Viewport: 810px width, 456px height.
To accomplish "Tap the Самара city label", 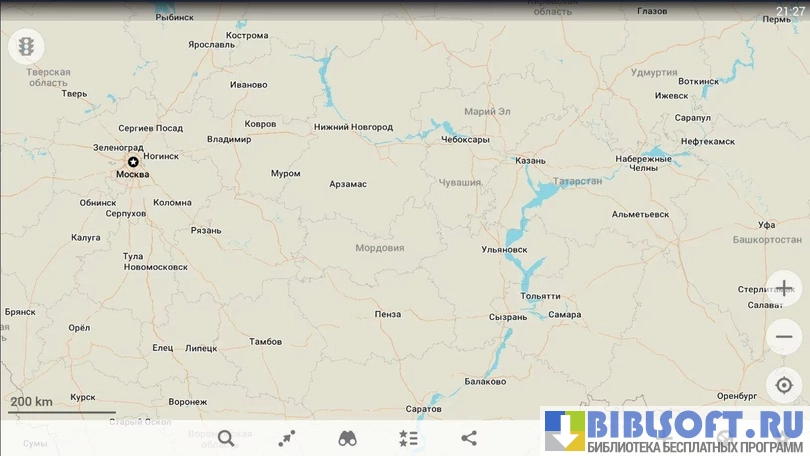I will pos(564,314).
